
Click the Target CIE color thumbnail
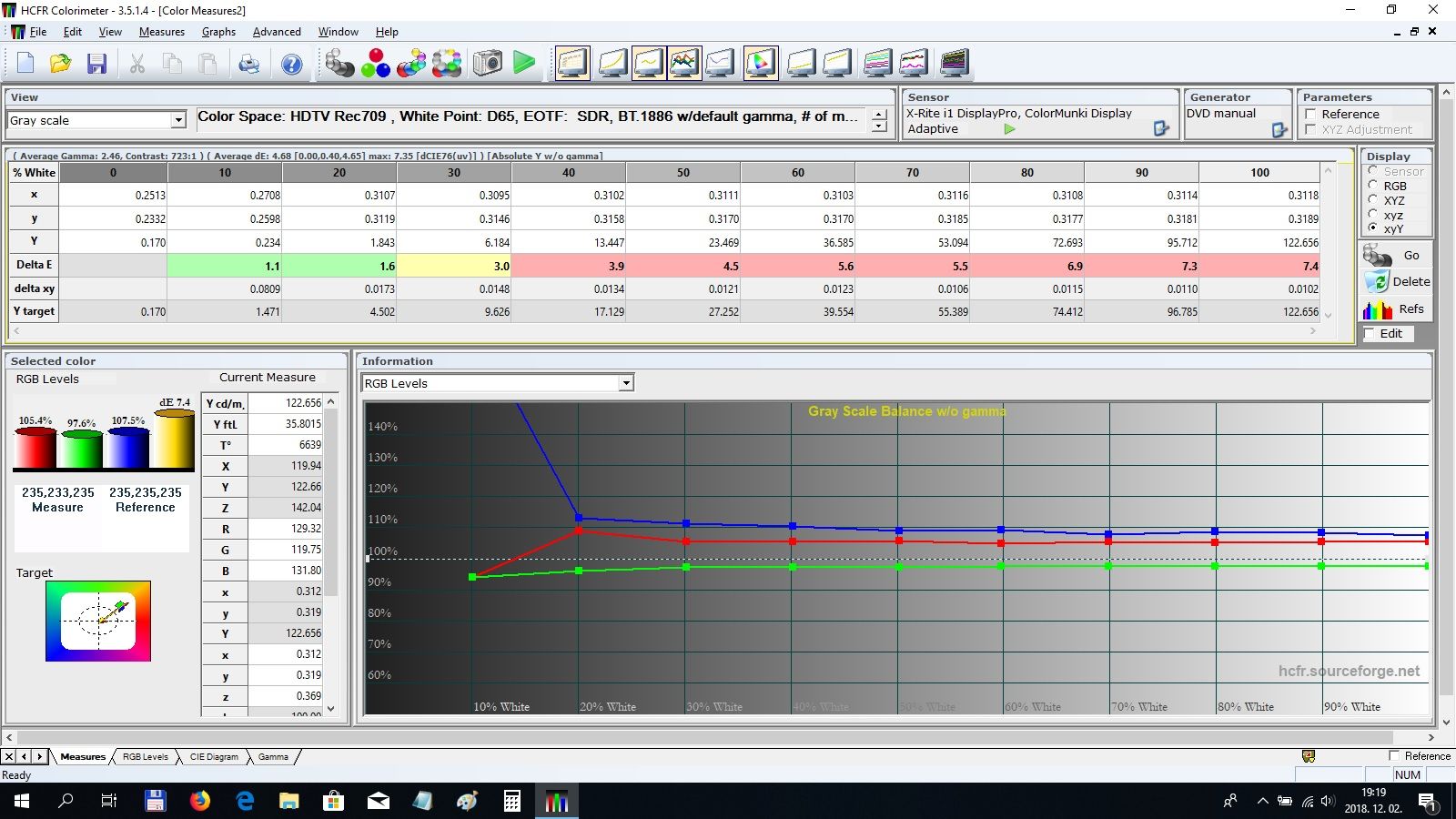click(x=98, y=621)
